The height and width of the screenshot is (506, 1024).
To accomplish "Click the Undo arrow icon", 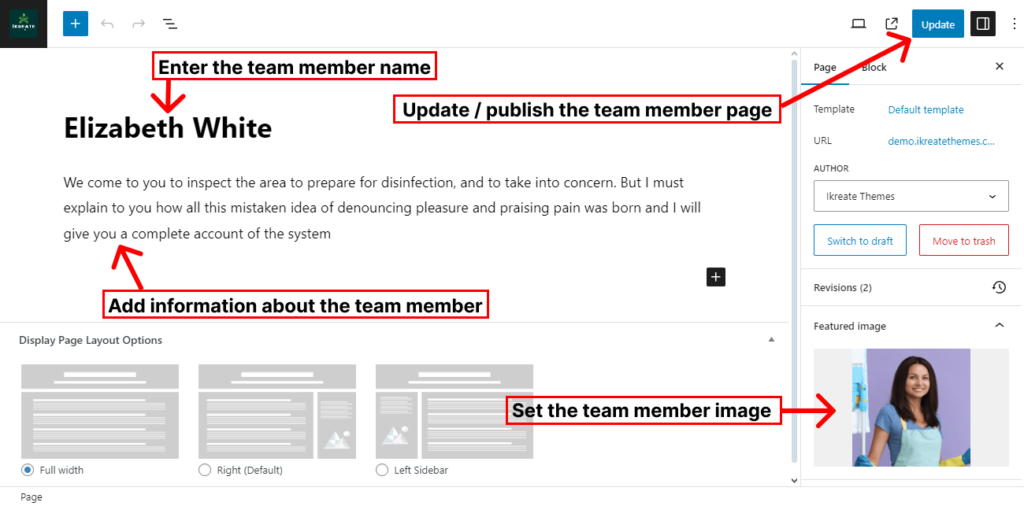I will (x=107, y=24).
